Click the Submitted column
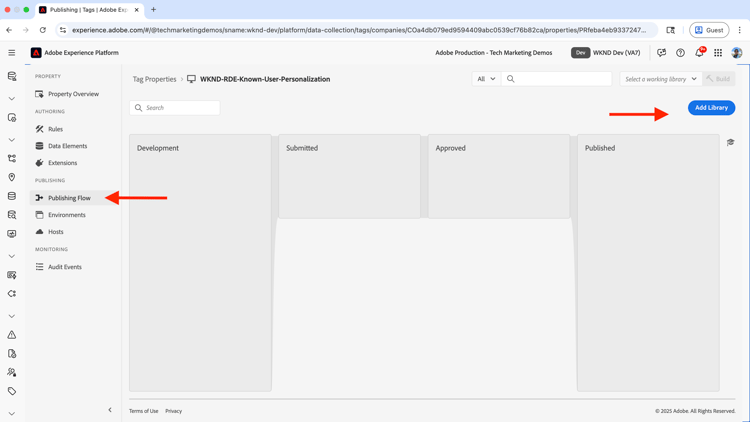This screenshot has height=422, width=750. (x=349, y=177)
